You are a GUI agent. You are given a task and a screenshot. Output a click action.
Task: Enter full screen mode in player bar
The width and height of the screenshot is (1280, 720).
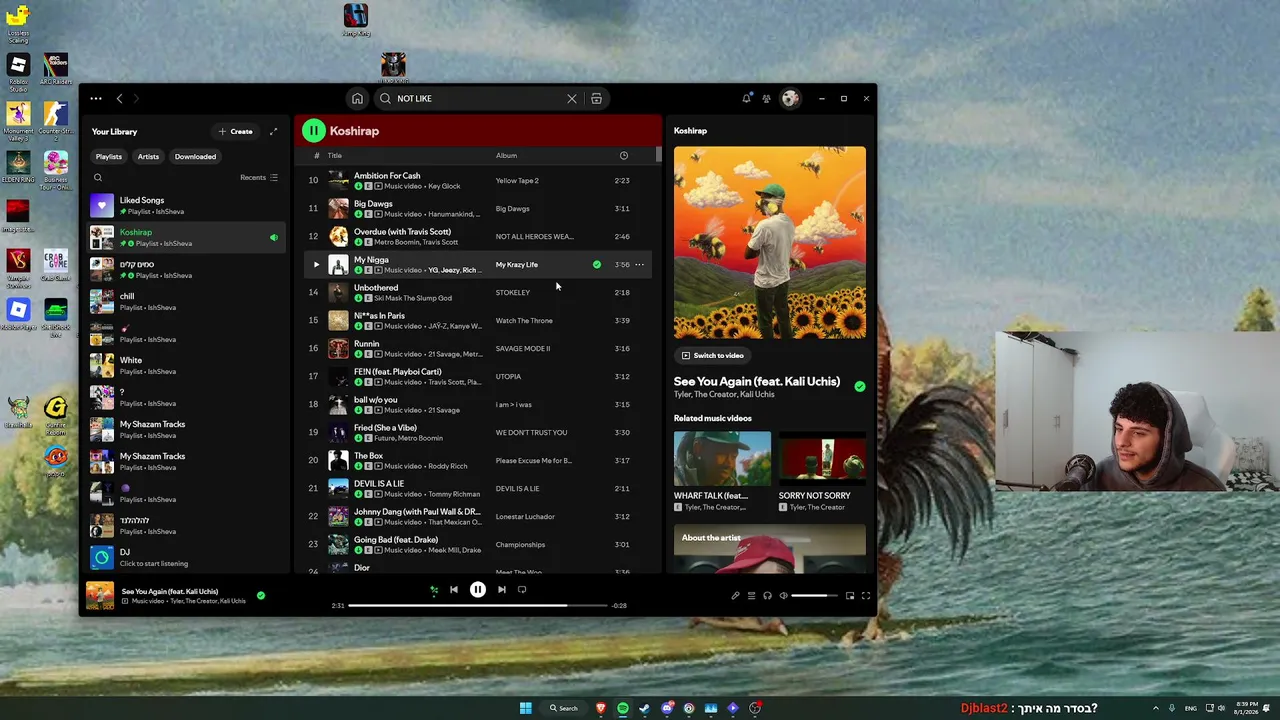(x=866, y=596)
